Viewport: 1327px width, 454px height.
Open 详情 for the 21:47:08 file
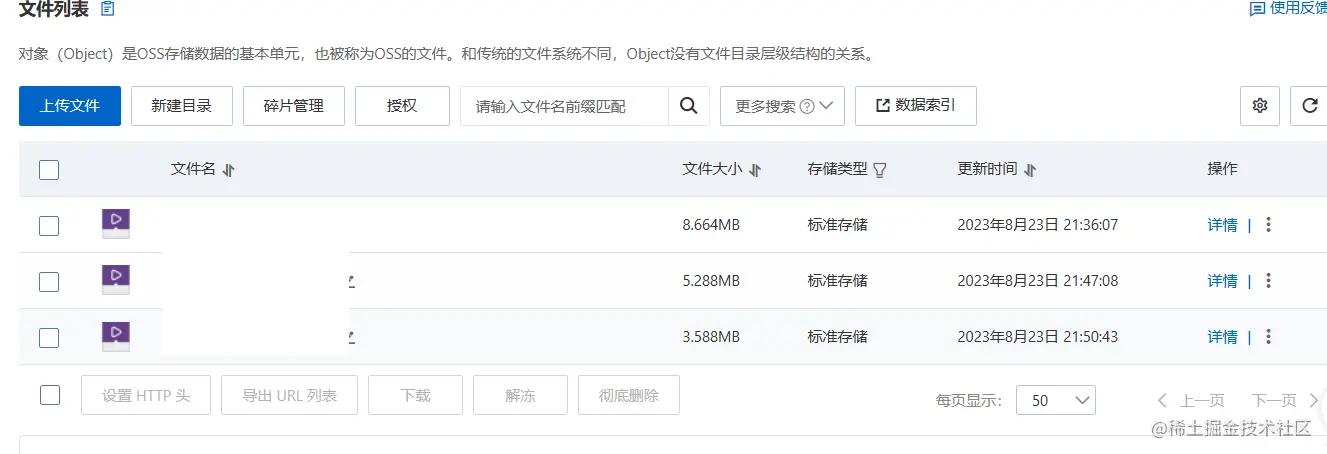tap(1222, 281)
